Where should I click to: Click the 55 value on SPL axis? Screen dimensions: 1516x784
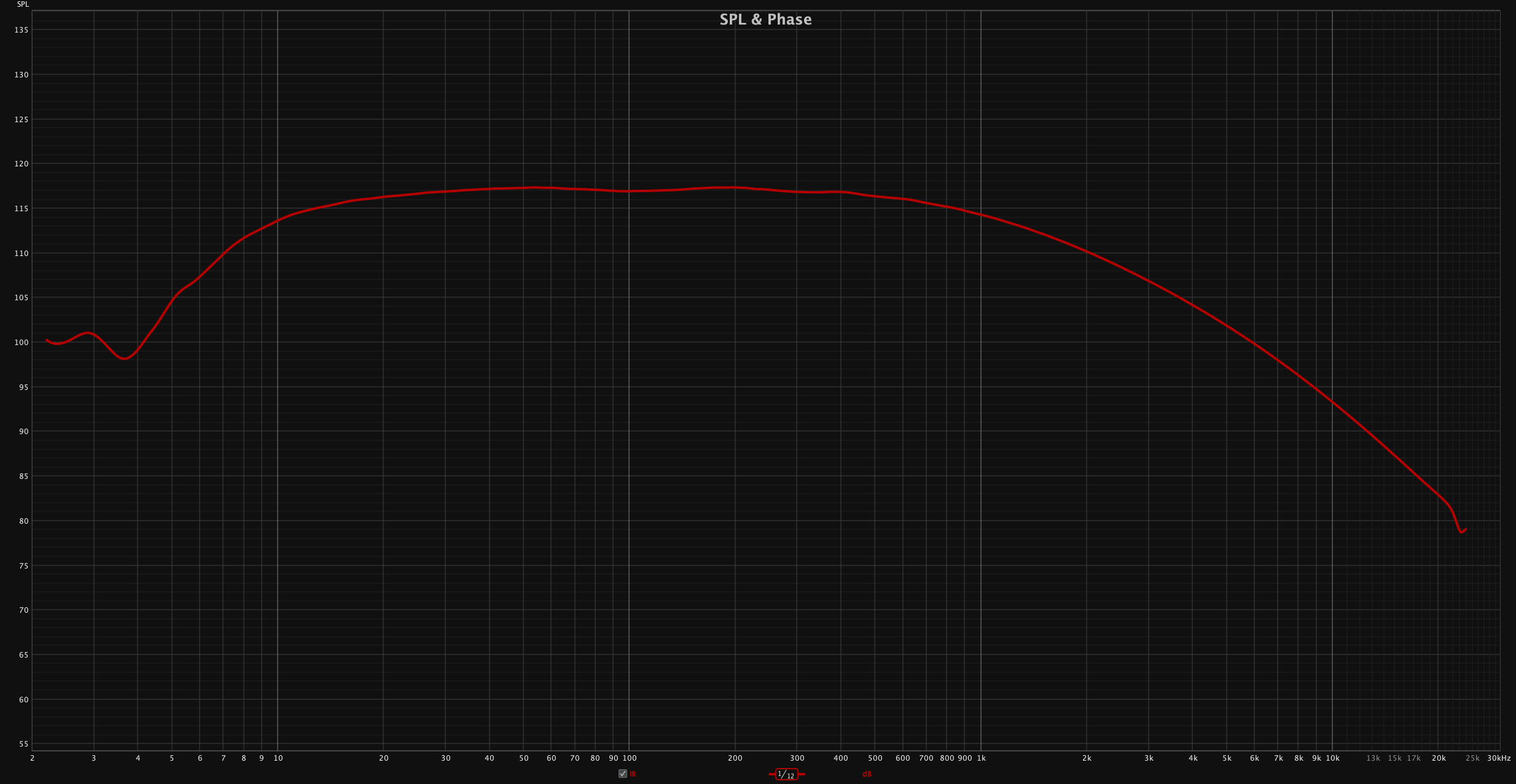coord(23,744)
